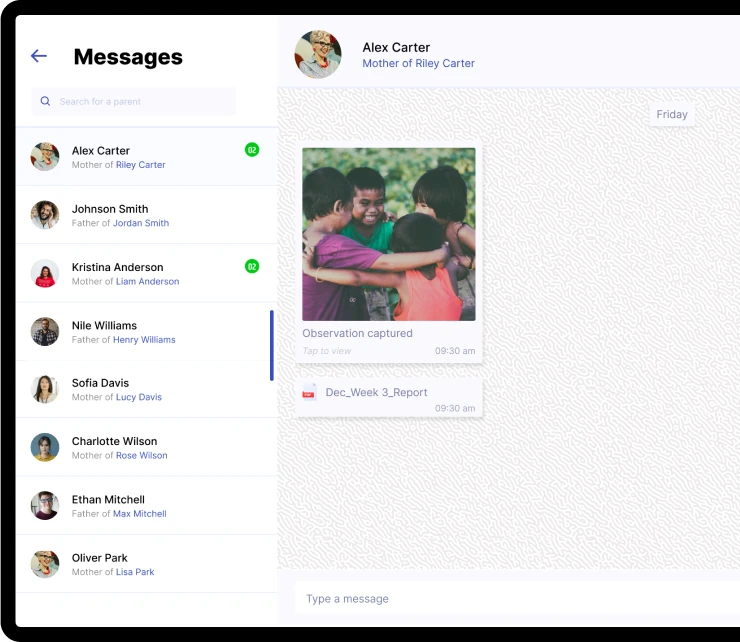Click the Jordan Smith child link

click(x=141, y=224)
